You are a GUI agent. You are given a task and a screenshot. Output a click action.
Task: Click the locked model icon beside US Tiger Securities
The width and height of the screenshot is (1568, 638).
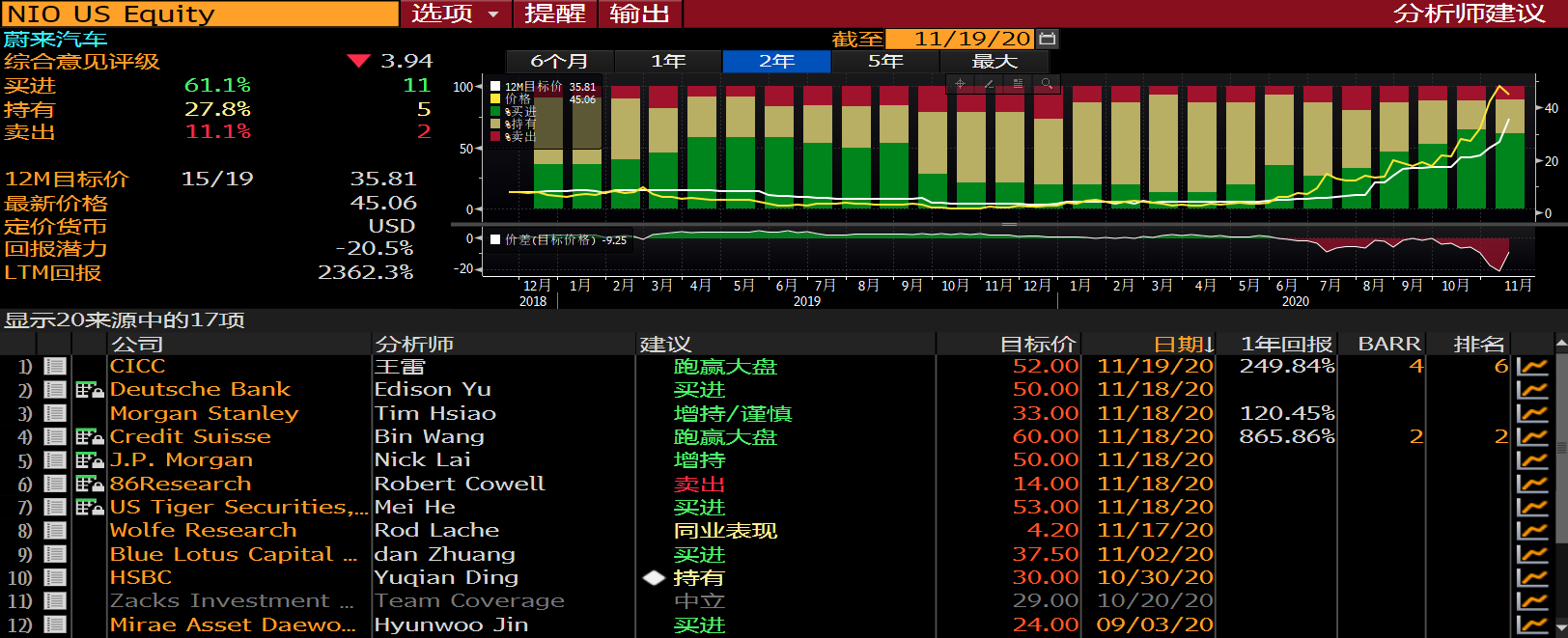pyautogui.click(x=90, y=508)
